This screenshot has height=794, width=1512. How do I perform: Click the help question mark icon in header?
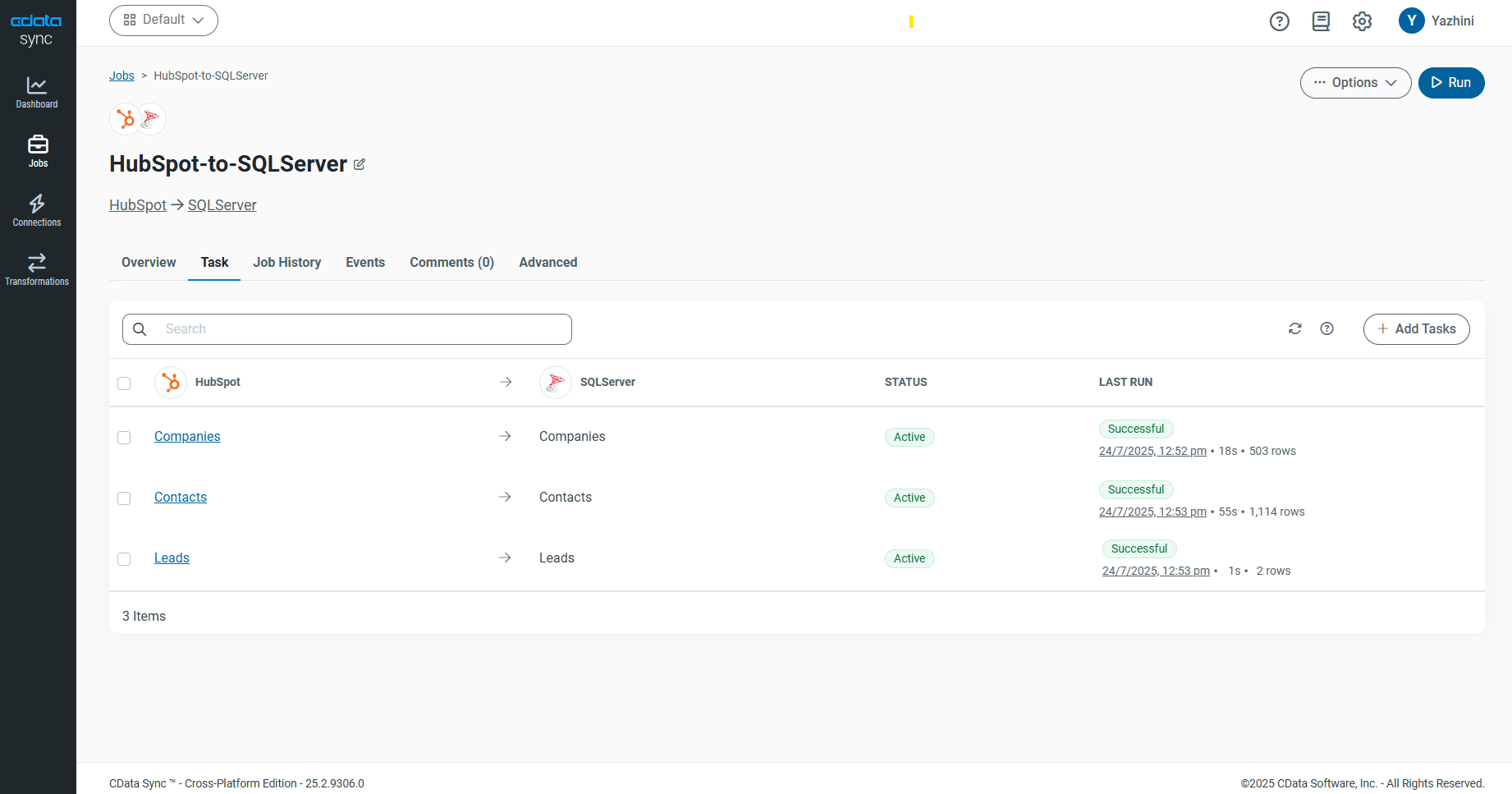[1279, 21]
